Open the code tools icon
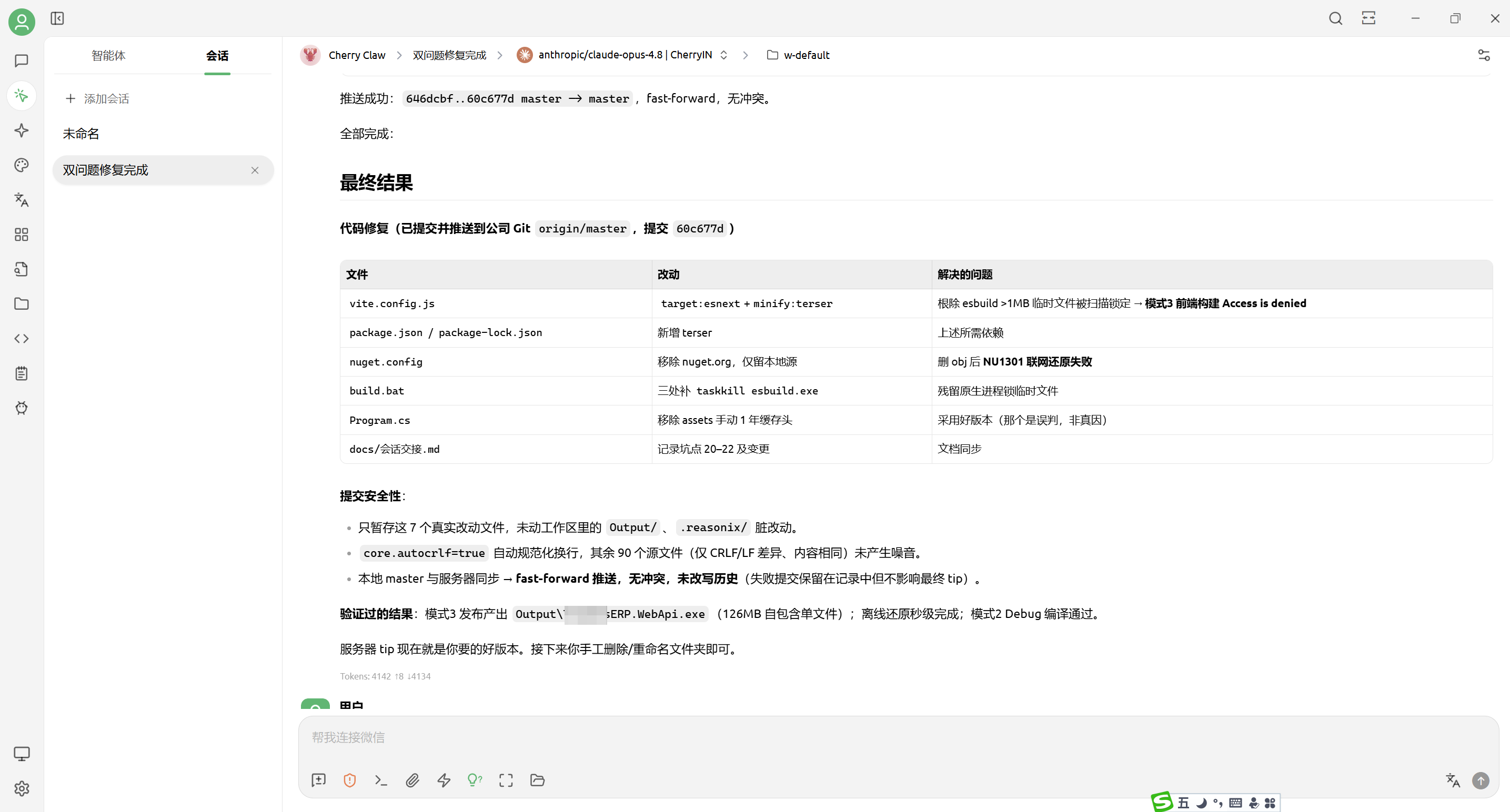Image resolution: width=1510 pixels, height=812 pixels. coord(22,339)
